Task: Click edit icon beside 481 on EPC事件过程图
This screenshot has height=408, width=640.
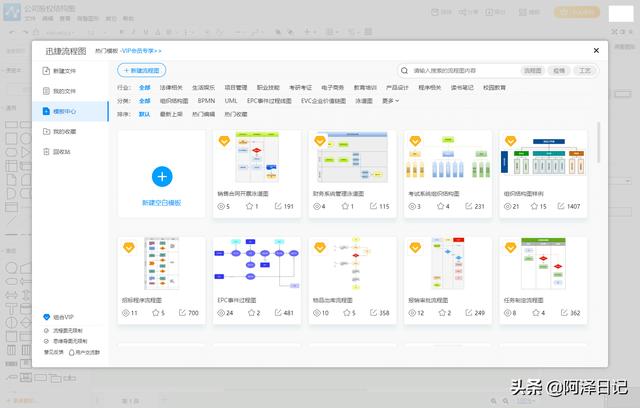Action: point(278,313)
